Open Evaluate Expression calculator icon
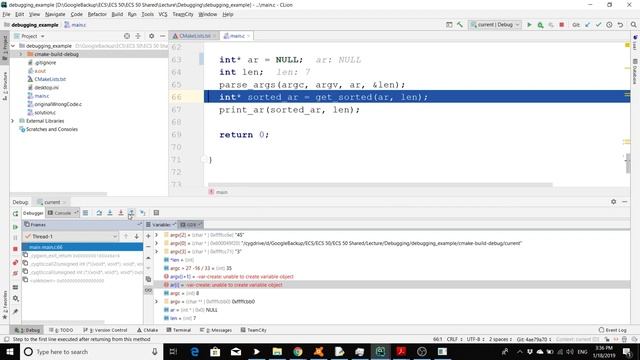The width and height of the screenshot is (640, 360). click(x=156, y=213)
